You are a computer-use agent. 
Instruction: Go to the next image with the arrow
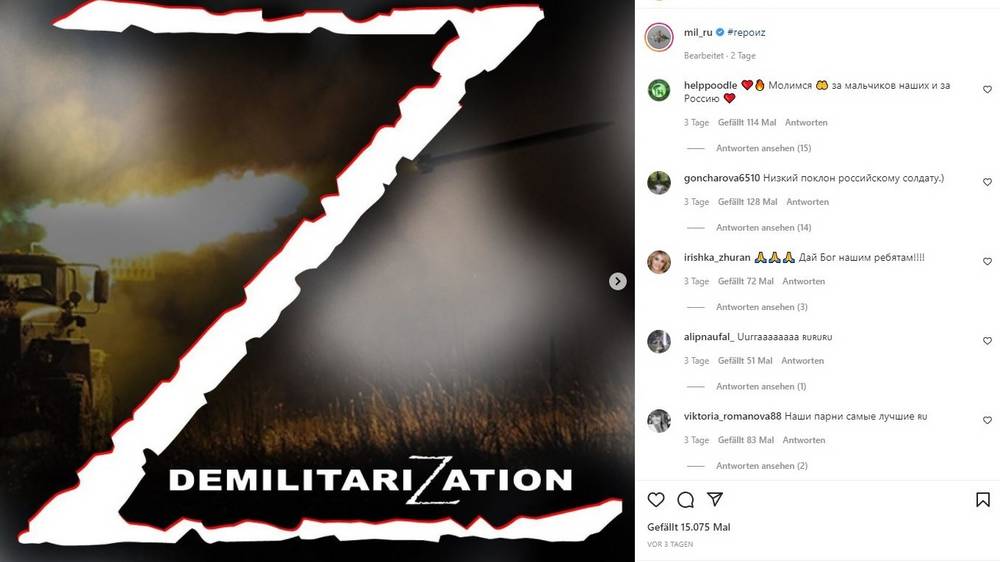[617, 281]
